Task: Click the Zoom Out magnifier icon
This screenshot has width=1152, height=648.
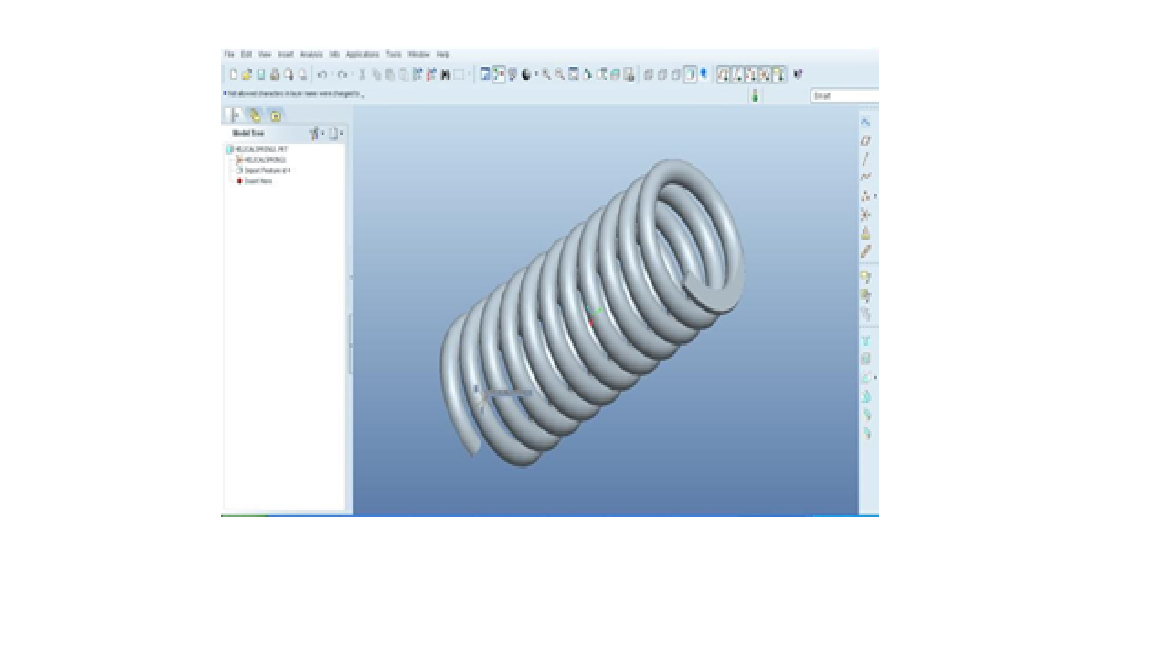Action: point(560,74)
